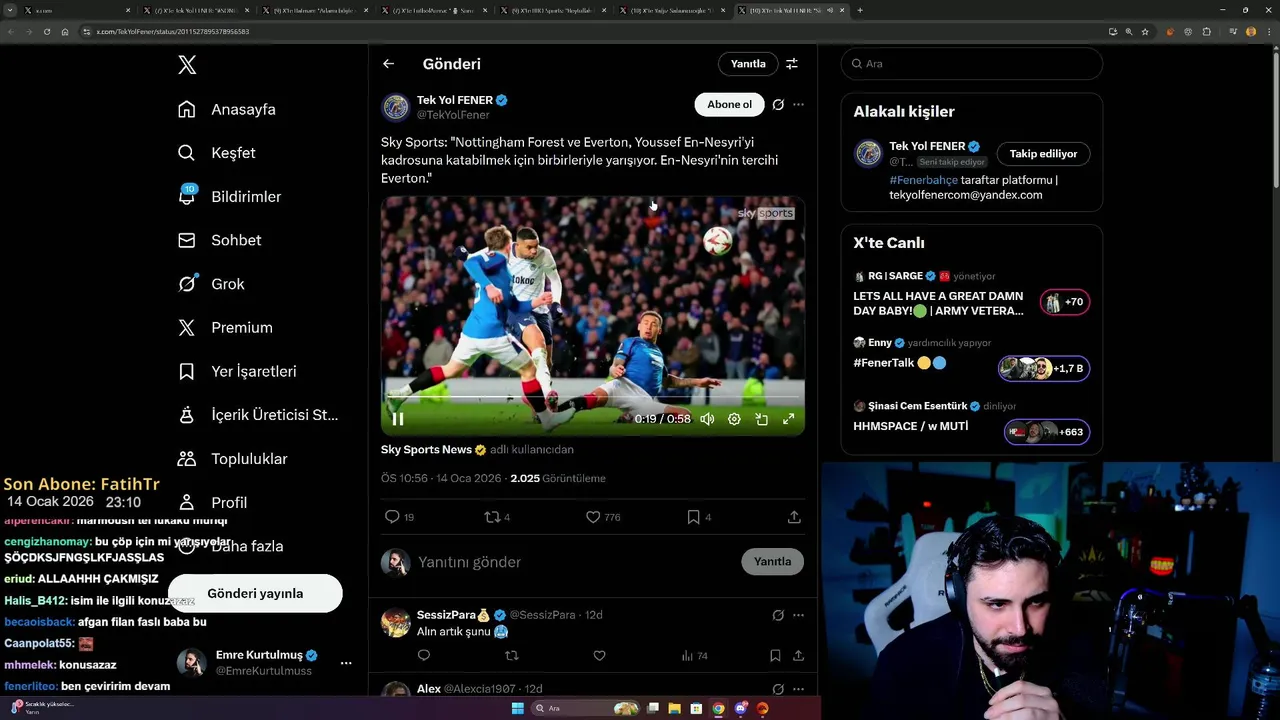This screenshot has width=1280, height=720.
Task: Mute the video with speaker icon
Action: click(x=707, y=419)
